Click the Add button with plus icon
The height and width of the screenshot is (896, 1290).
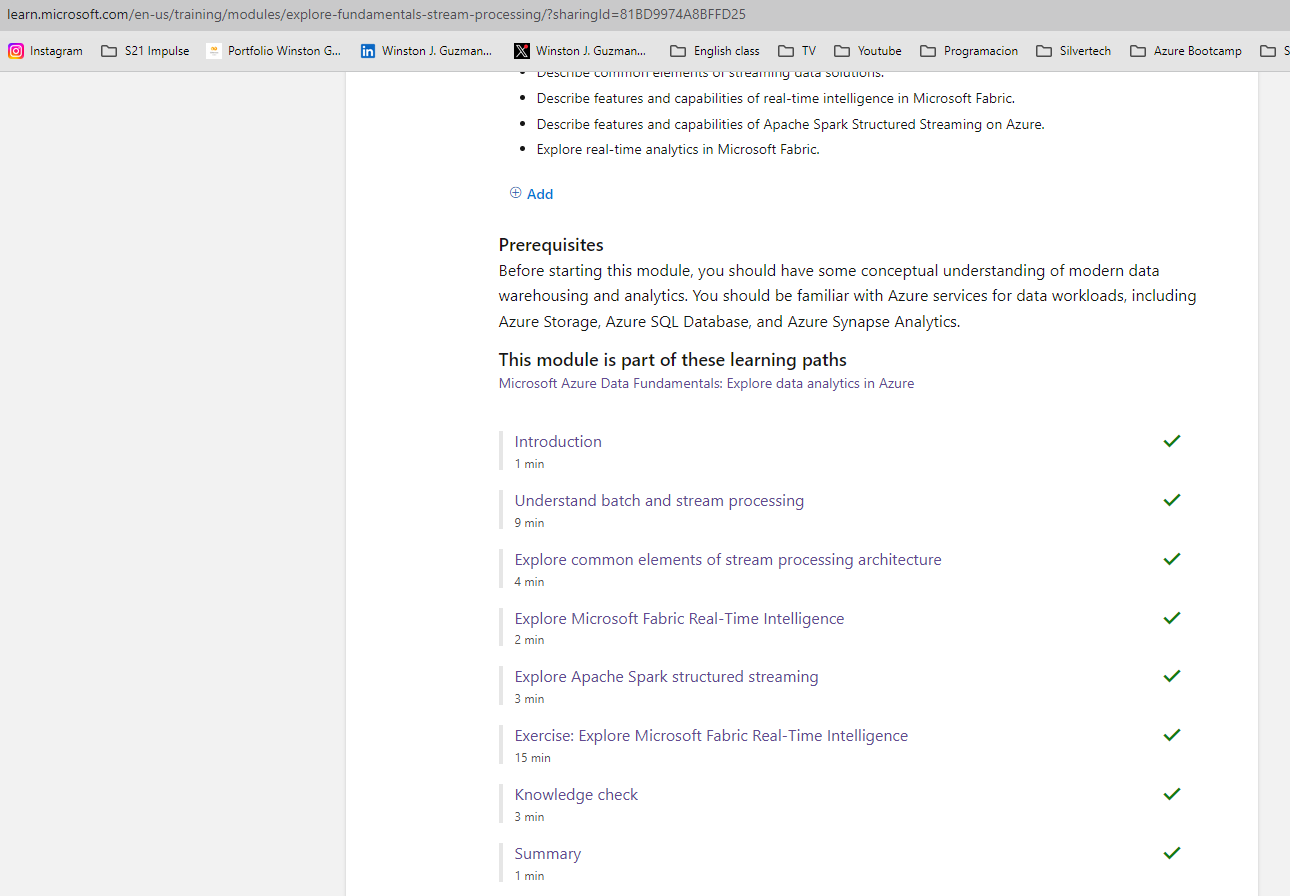click(x=531, y=194)
